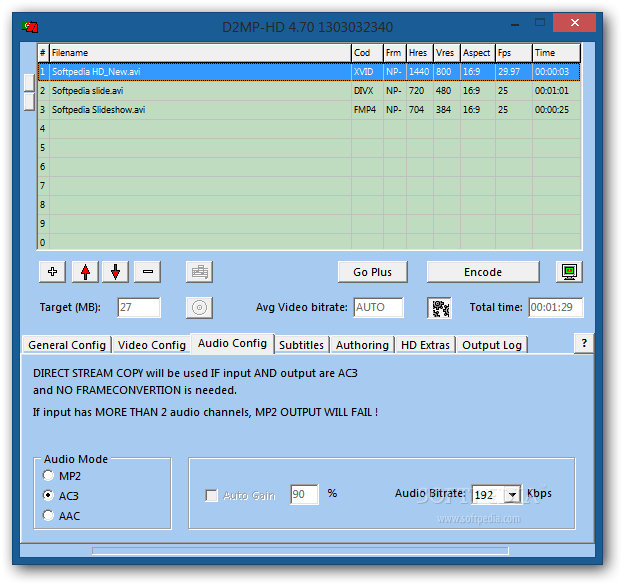Screen dimensions: 623x585
Task: Click the Target (MB) input field
Action: pyautogui.click(x=139, y=307)
